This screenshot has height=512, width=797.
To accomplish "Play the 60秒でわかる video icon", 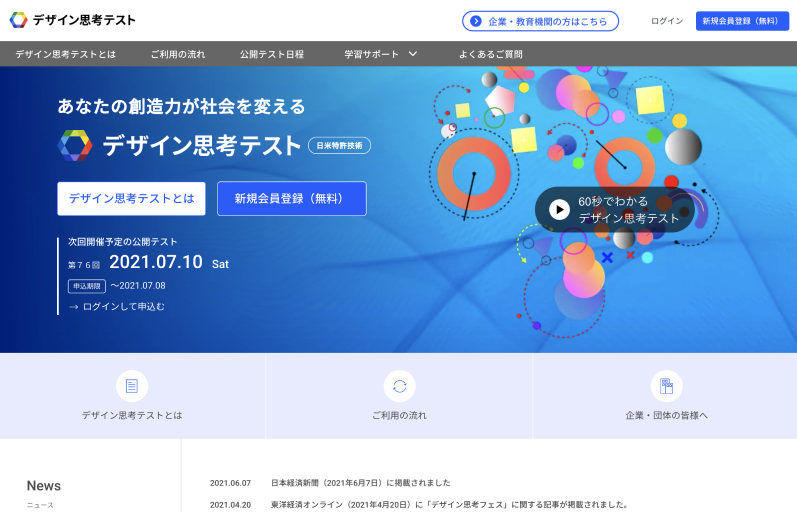I will tap(559, 209).
